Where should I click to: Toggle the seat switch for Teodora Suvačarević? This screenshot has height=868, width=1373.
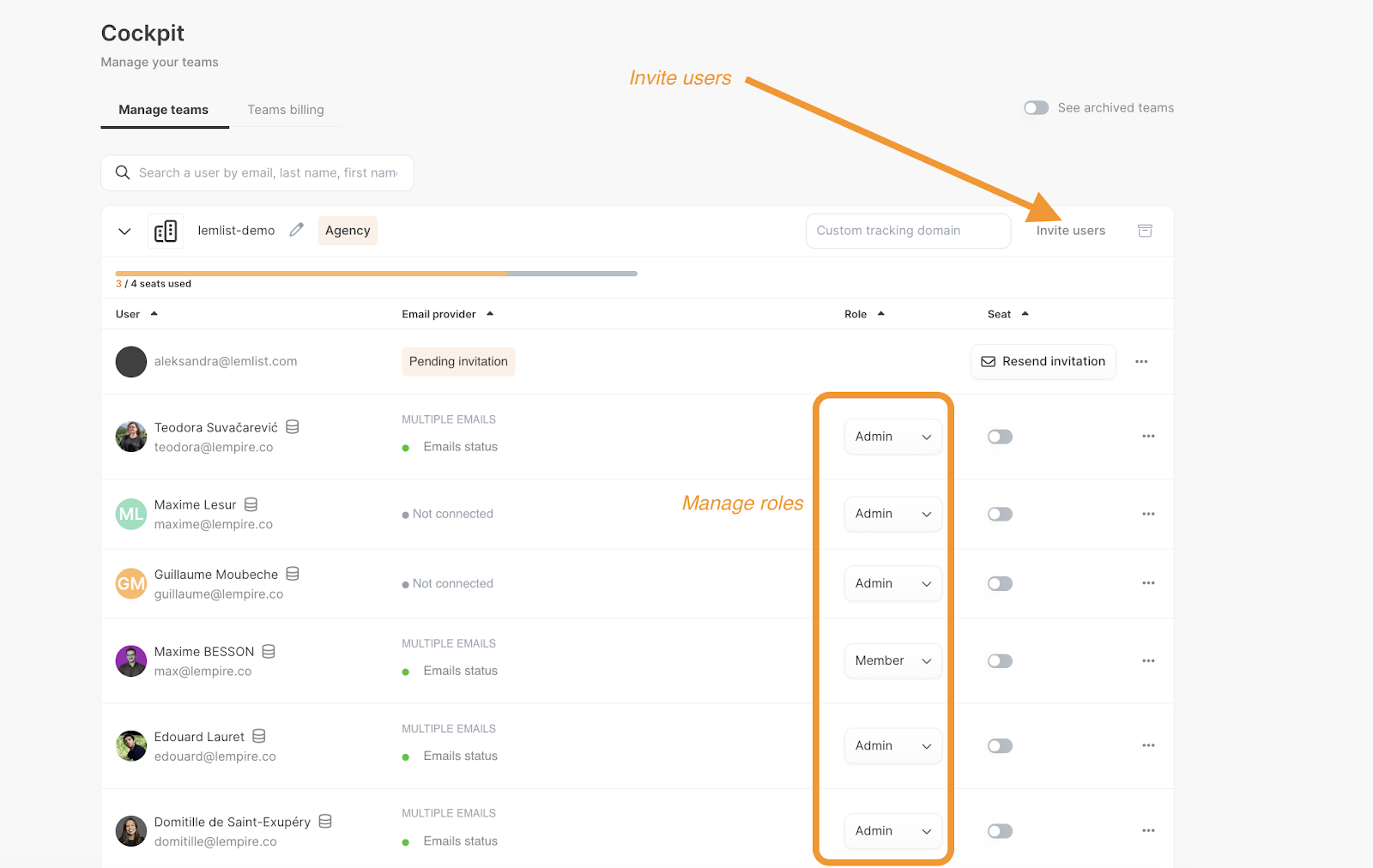pos(1000,437)
